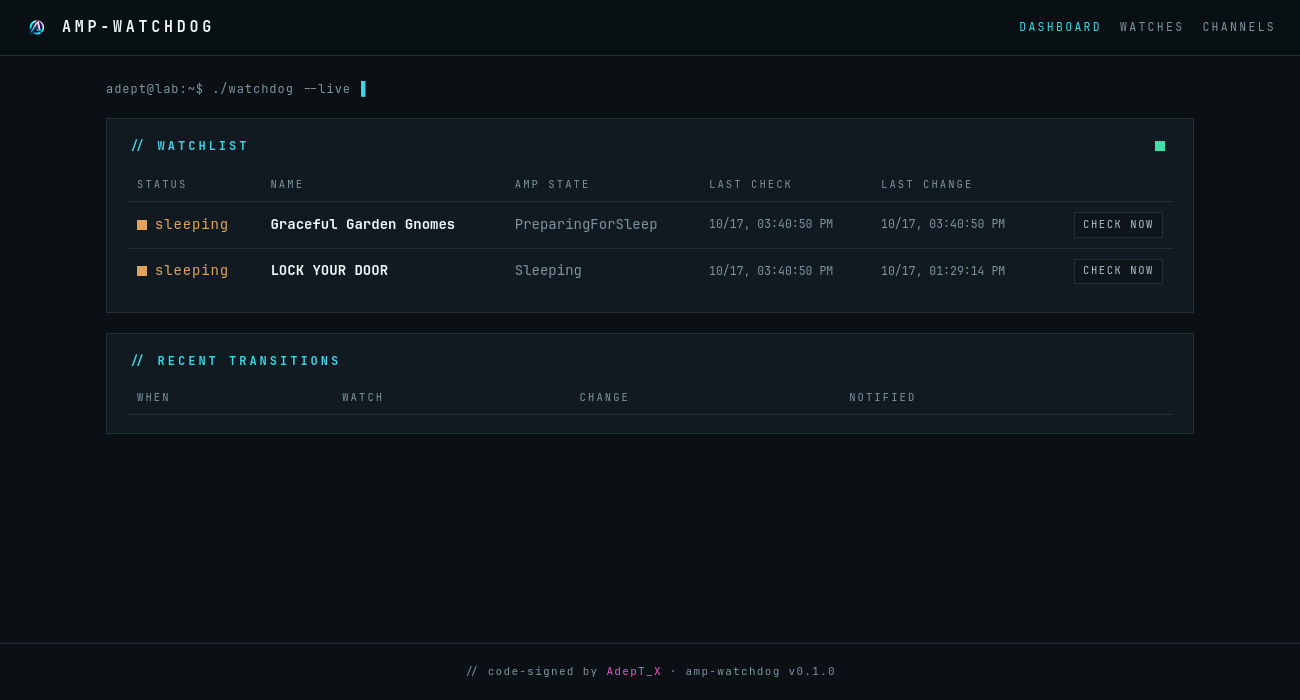Viewport: 1300px width, 700px height.
Task: Click the STATUS column header
Action: click(162, 185)
